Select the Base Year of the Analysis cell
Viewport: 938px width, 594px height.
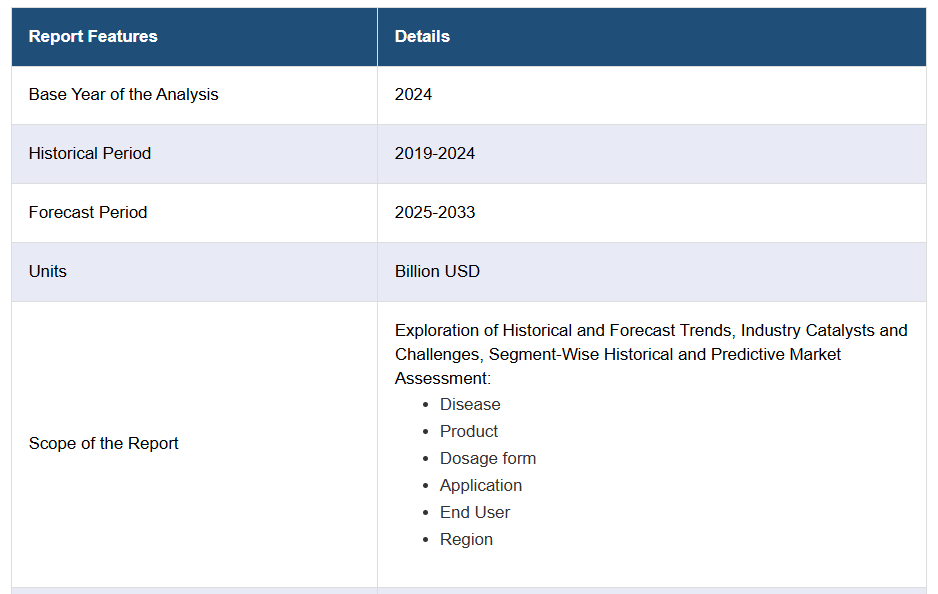(123, 95)
